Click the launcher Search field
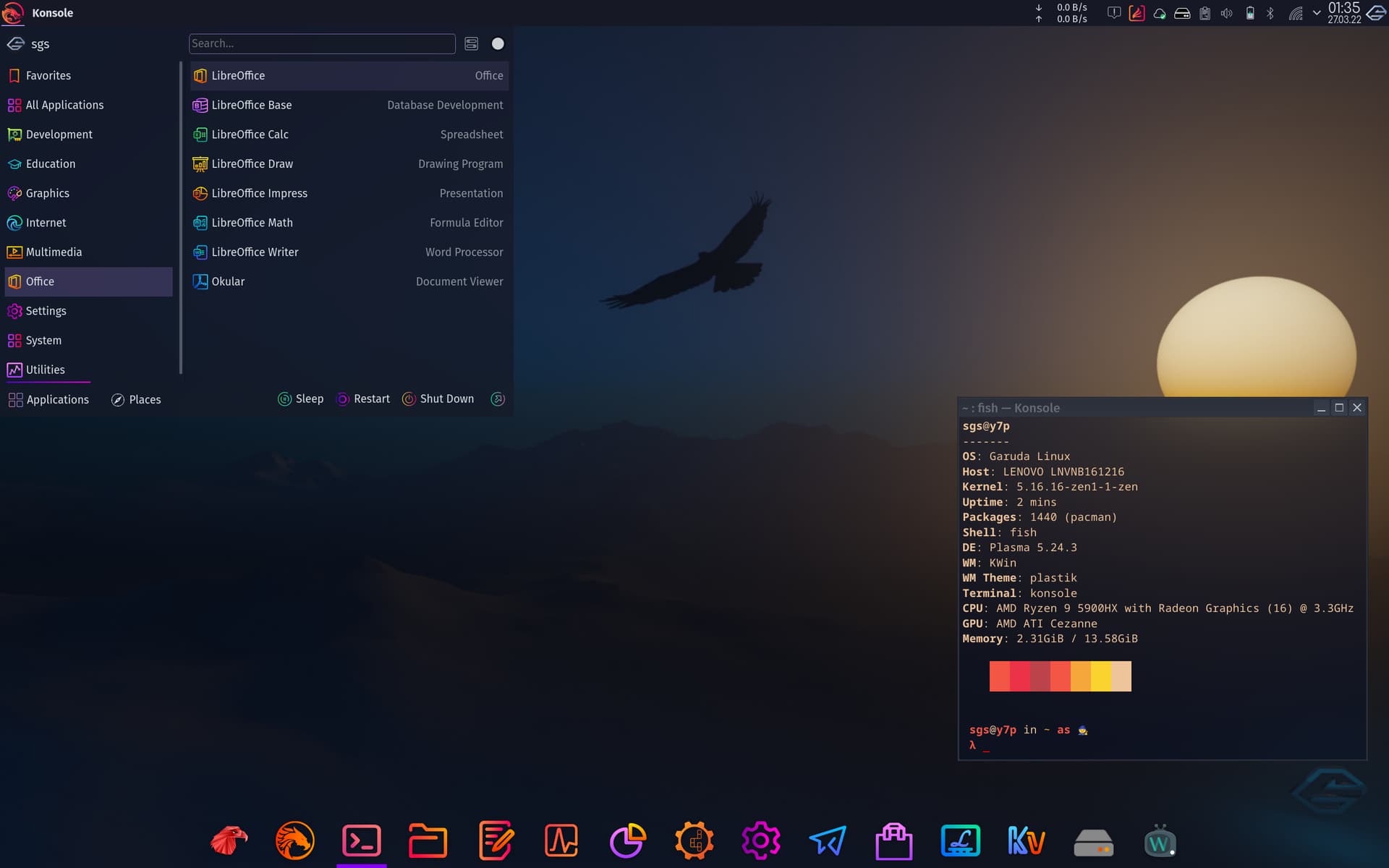The width and height of the screenshot is (1389, 868). pyautogui.click(x=322, y=43)
